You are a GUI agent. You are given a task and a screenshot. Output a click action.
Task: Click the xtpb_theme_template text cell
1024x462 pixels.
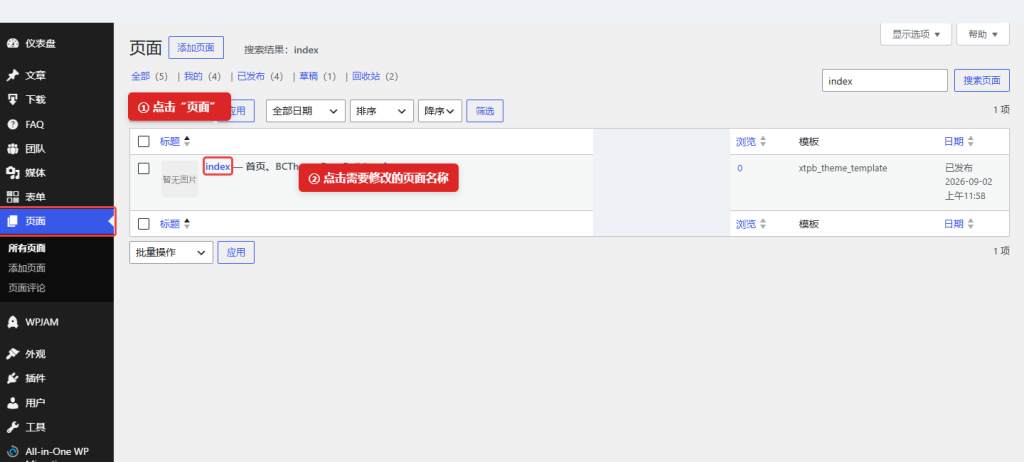(842, 168)
